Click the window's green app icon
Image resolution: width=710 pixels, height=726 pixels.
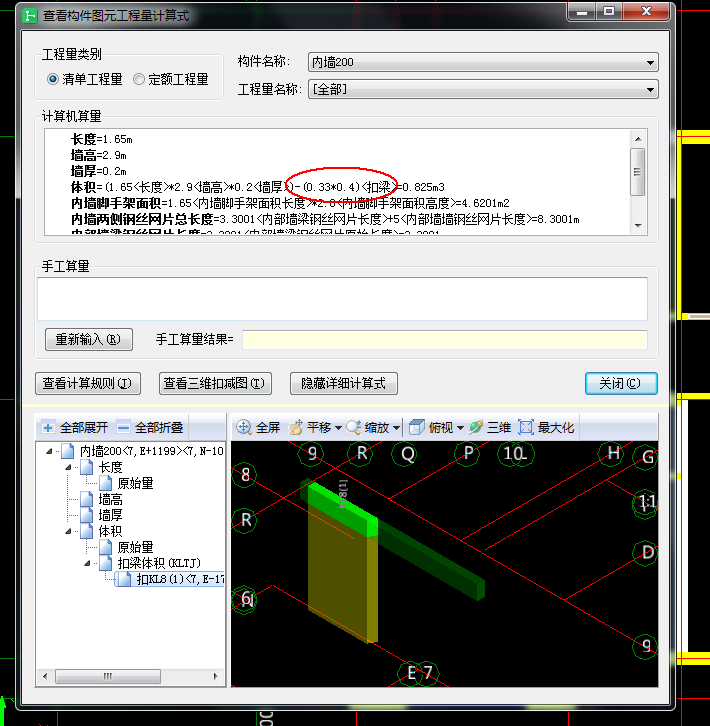point(30,16)
